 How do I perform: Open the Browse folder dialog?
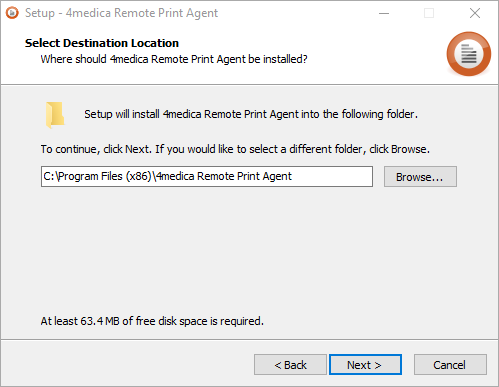[x=420, y=177]
